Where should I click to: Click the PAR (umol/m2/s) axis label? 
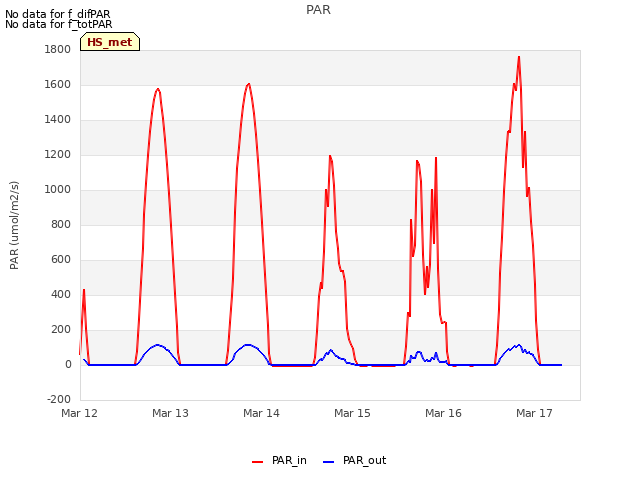14,225
